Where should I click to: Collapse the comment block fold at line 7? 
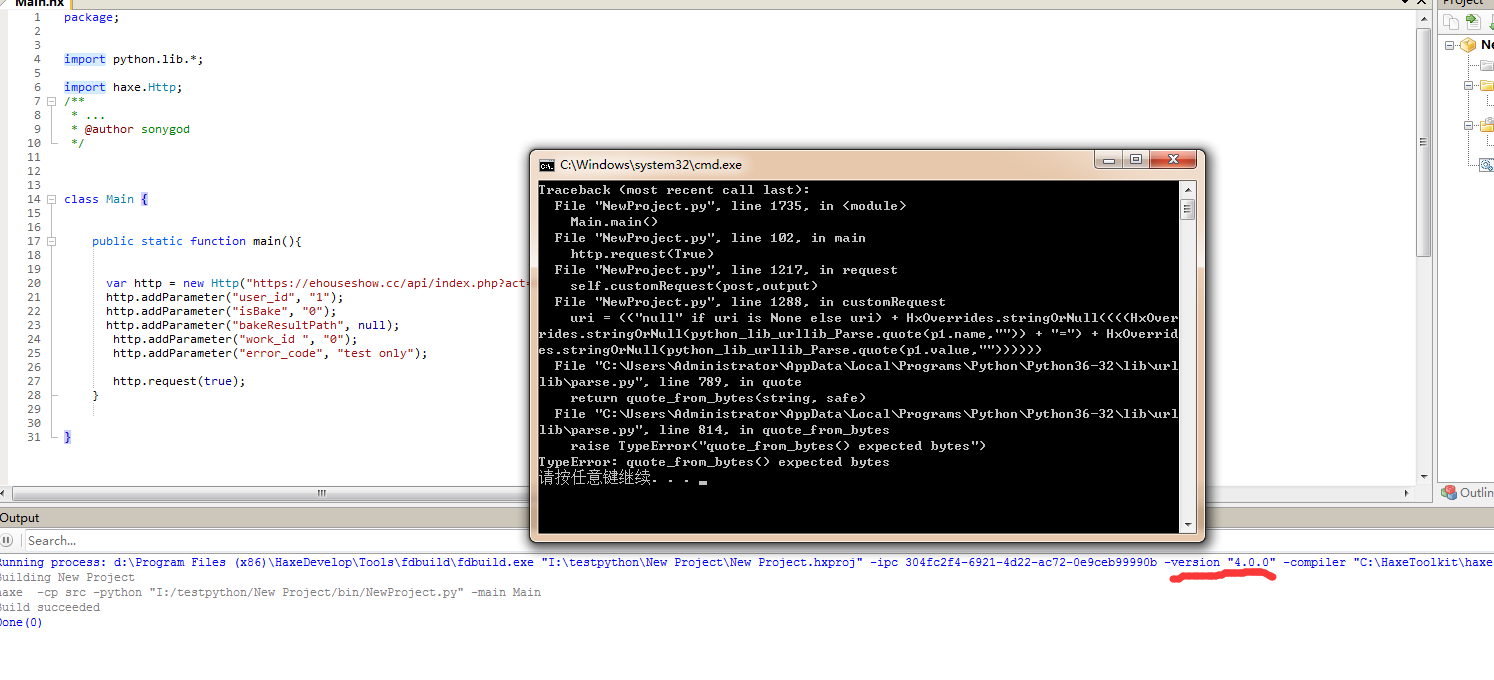(x=51, y=101)
